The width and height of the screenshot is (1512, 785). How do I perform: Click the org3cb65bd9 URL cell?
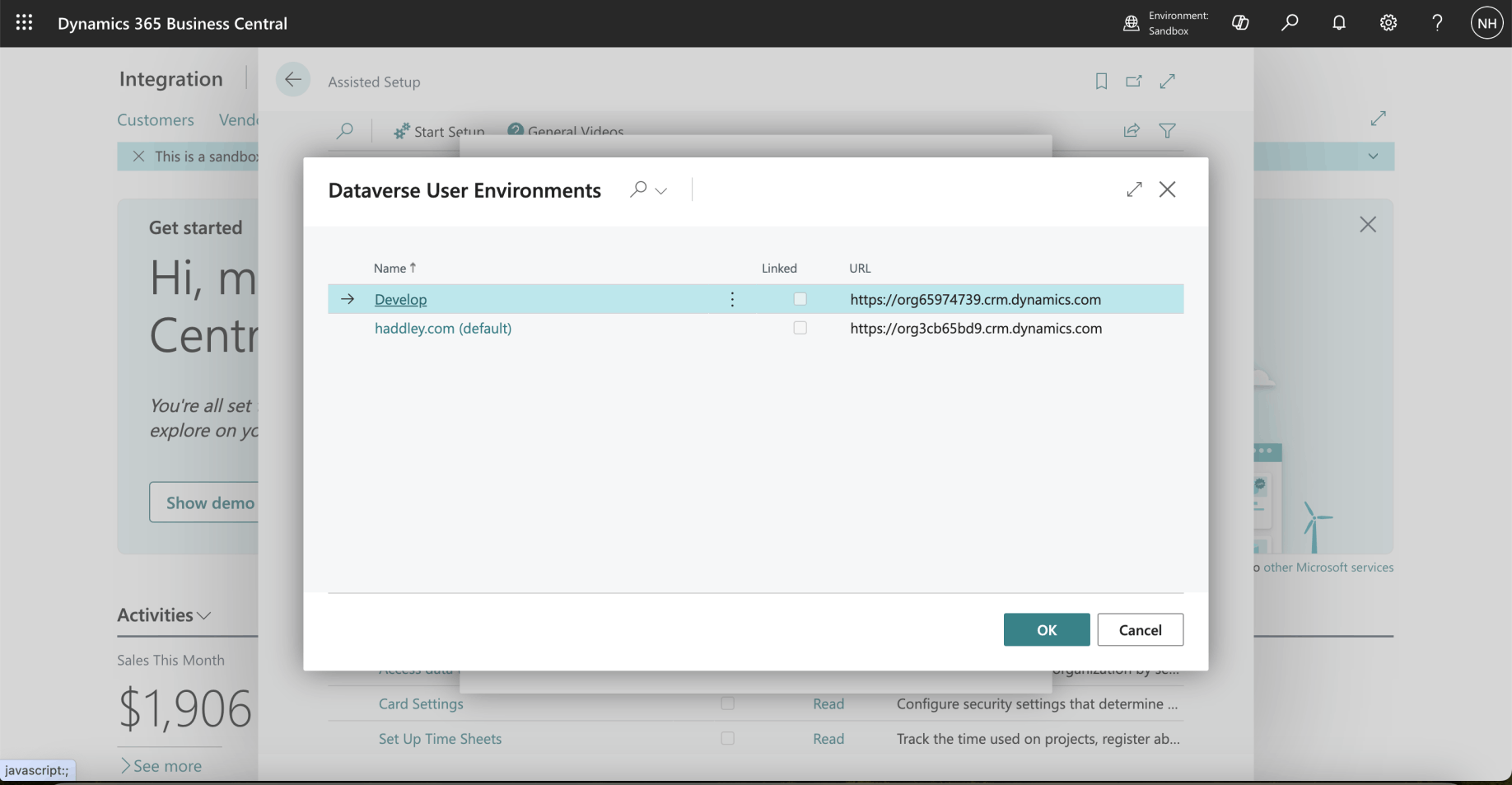[x=976, y=328]
